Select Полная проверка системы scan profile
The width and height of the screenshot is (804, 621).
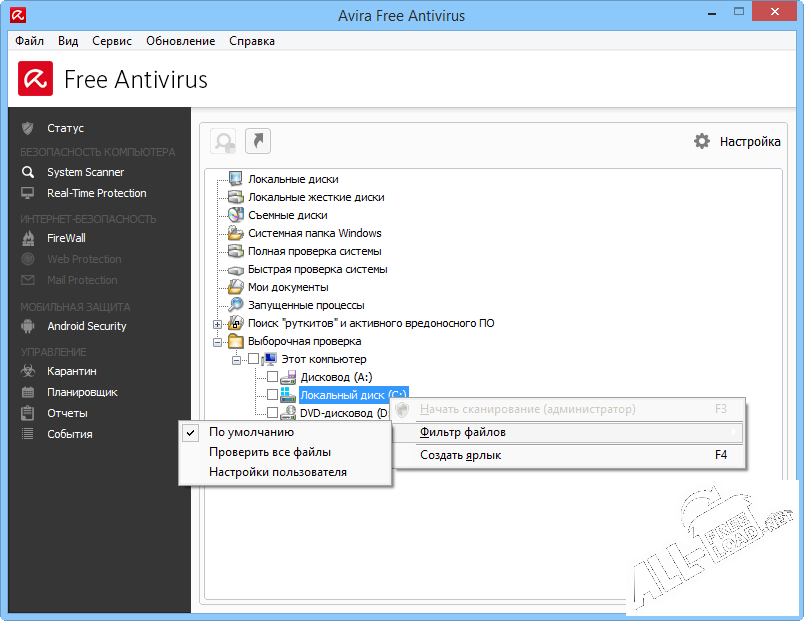(x=314, y=251)
